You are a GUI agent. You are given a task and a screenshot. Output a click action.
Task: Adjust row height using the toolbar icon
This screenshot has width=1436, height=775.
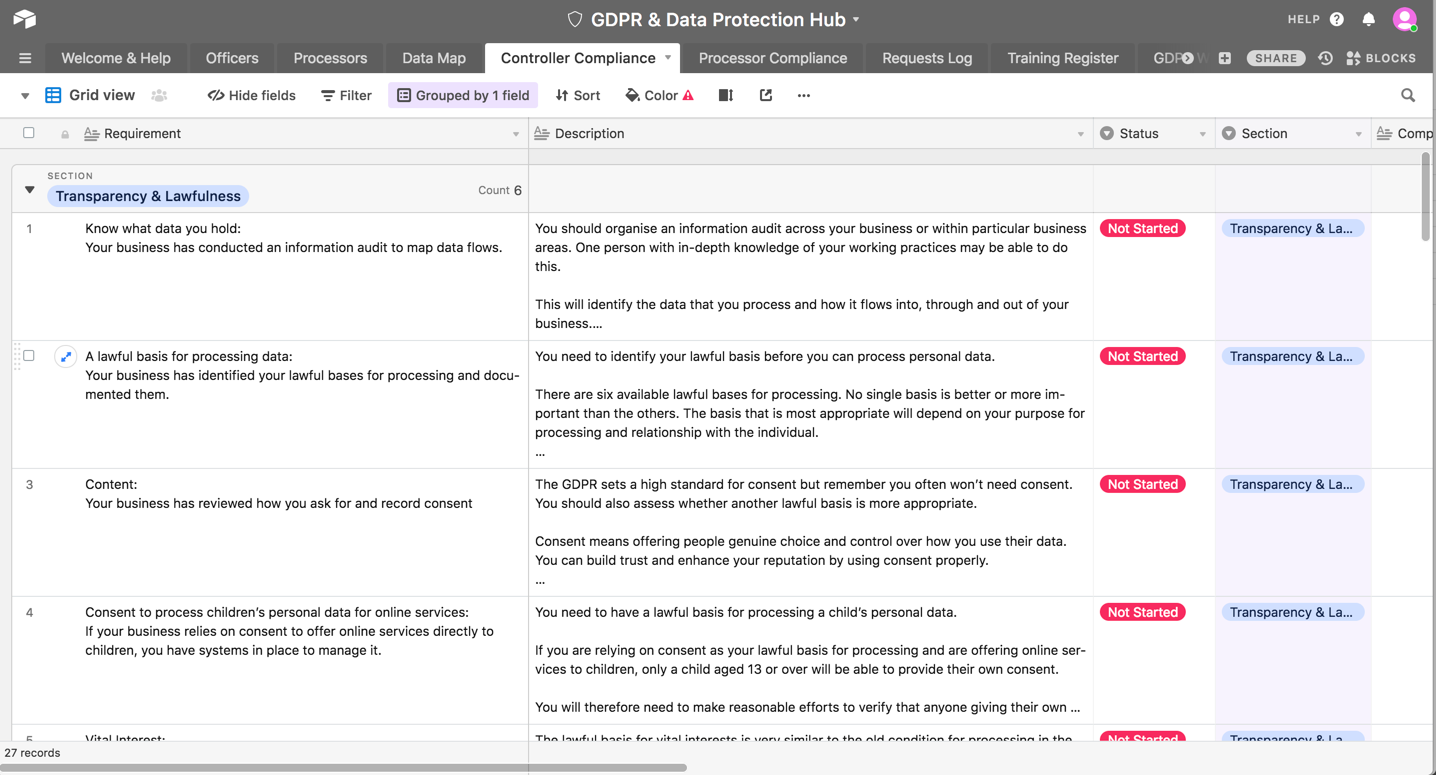(x=725, y=95)
